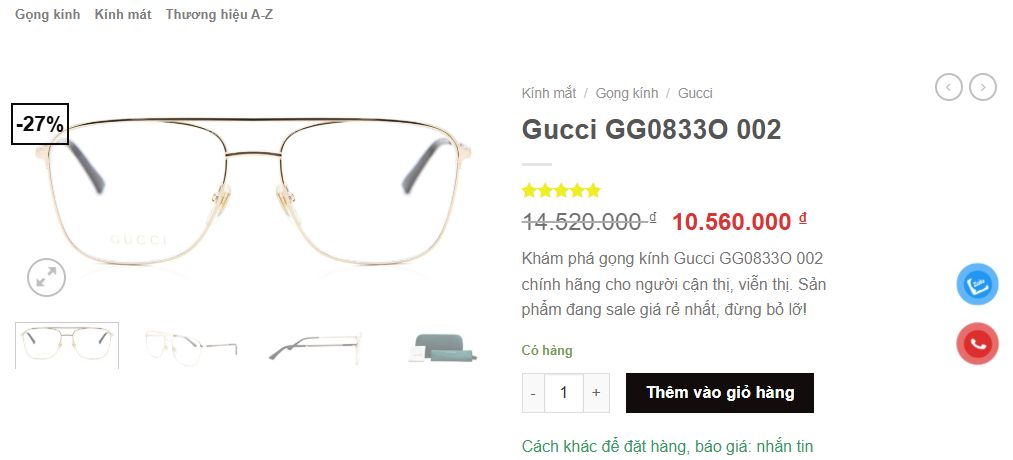Tap the red phone call icon

977,344
